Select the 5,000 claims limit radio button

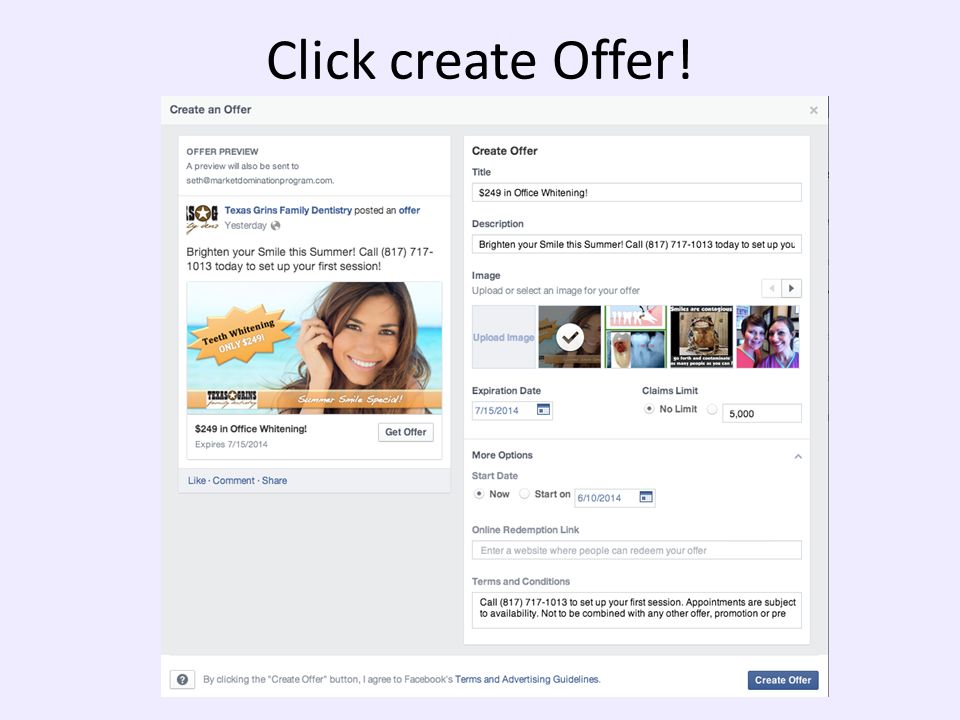click(x=712, y=410)
